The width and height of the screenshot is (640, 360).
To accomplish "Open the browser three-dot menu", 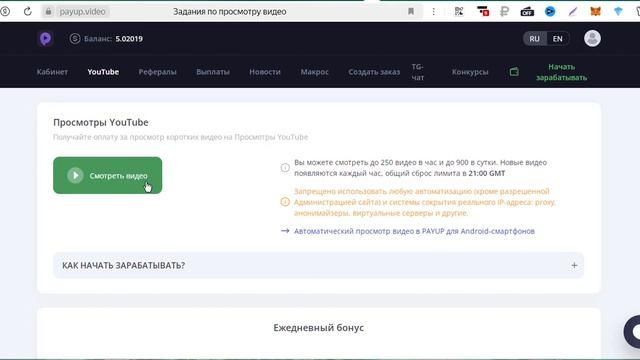I will (x=433, y=11).
